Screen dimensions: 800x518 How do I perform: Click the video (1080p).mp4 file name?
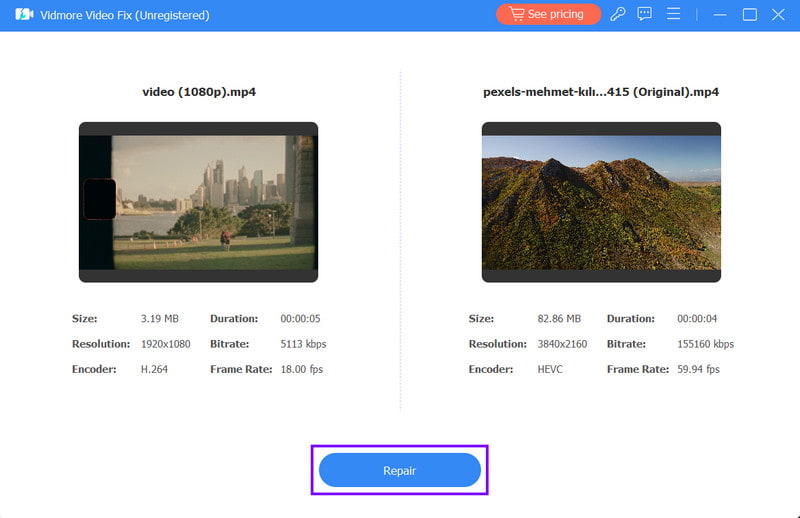tap(198, 92)
